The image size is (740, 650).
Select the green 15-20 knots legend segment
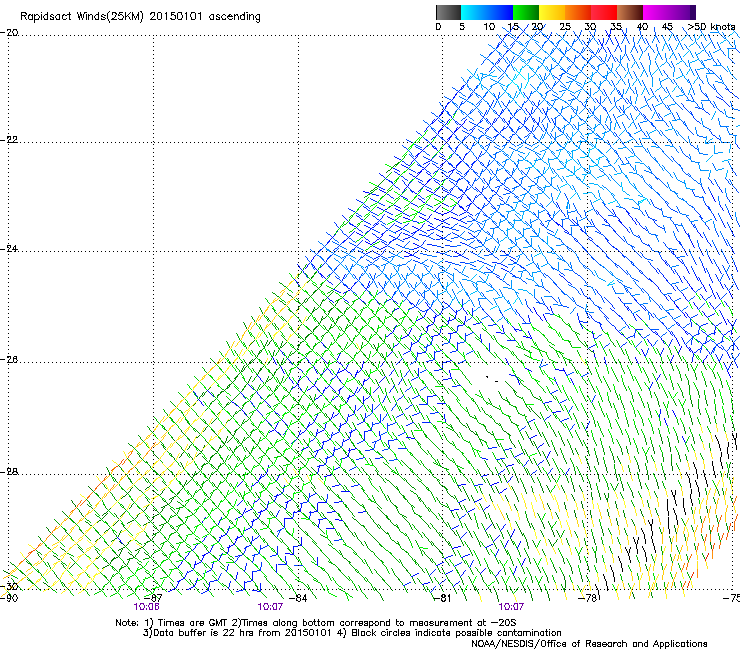point(526,12)
